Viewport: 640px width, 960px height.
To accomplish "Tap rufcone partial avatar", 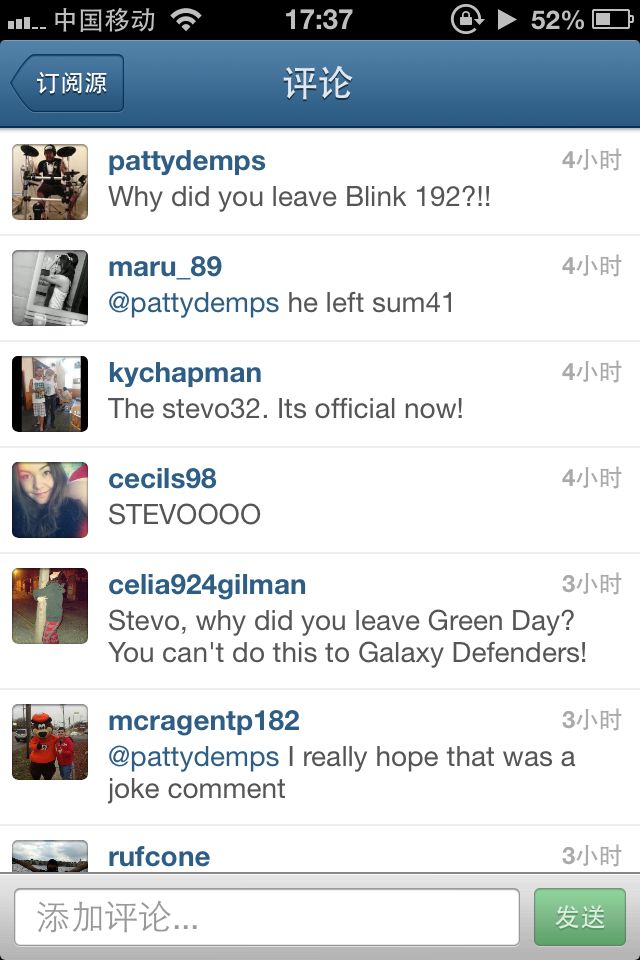I will point(50,856).
